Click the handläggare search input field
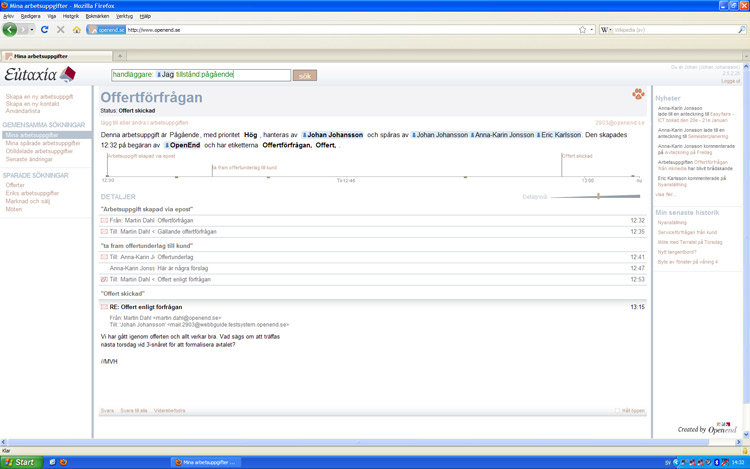Screen dimensions: 750x469 pos(200,75)
